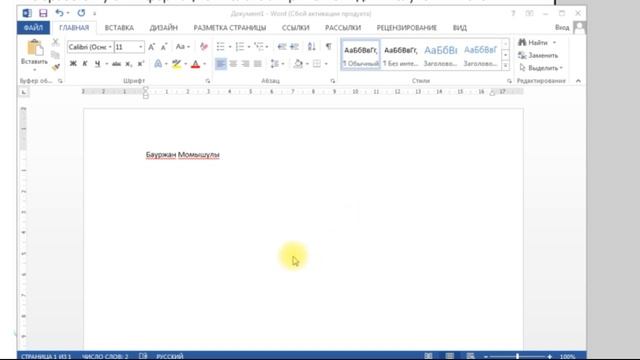
Task: Open the line spacing options
Action: click(275, 64)
